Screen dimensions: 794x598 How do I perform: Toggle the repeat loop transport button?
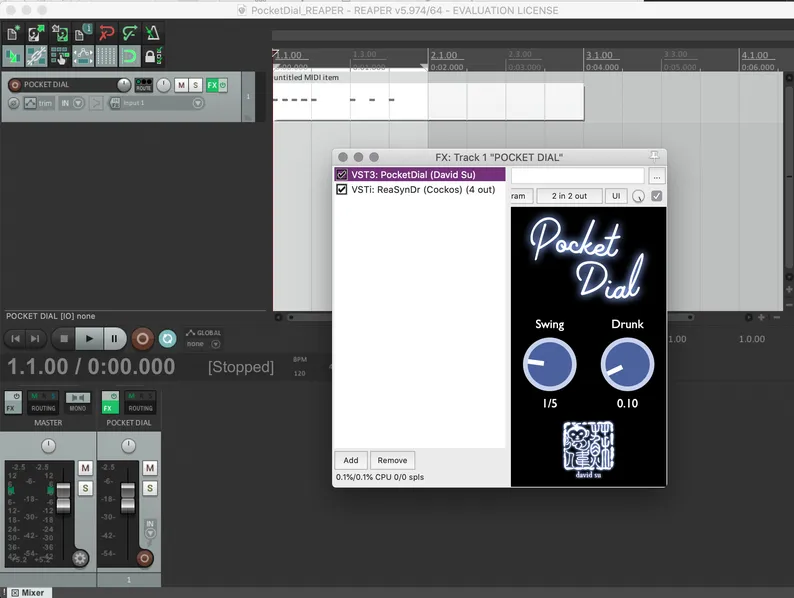(168, 339)
